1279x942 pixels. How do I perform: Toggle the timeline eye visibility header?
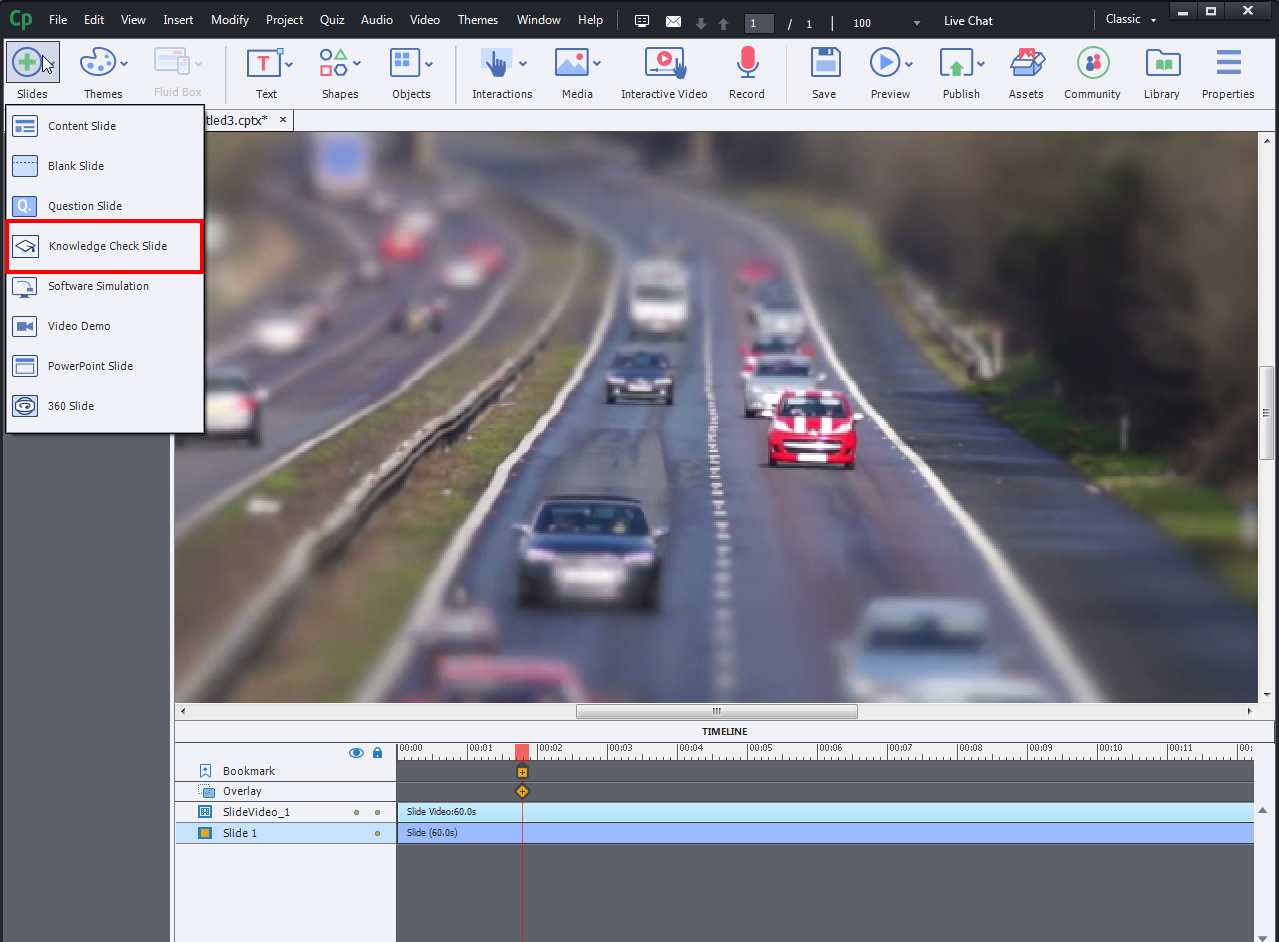356,753
